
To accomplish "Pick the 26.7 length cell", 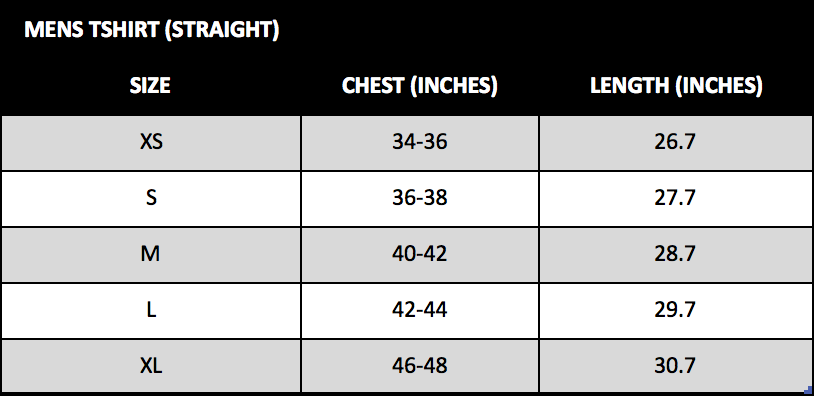I will click(x=676, y=143).
